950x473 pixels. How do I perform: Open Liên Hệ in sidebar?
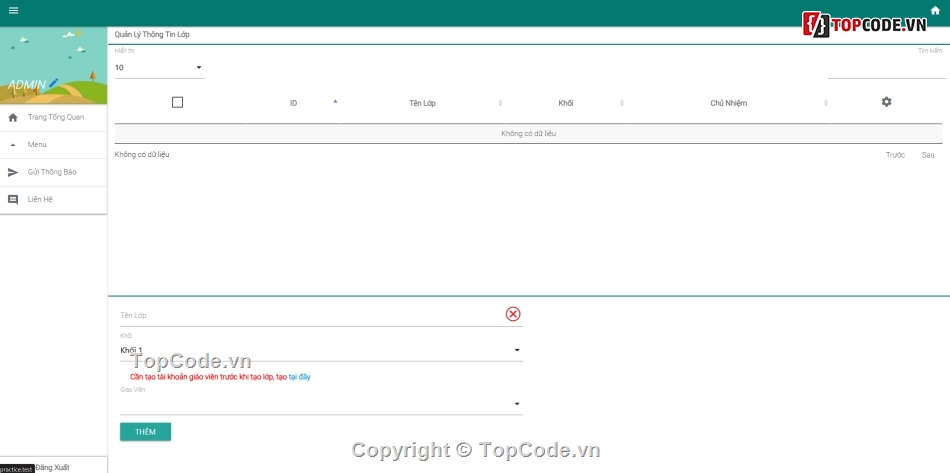53,199
